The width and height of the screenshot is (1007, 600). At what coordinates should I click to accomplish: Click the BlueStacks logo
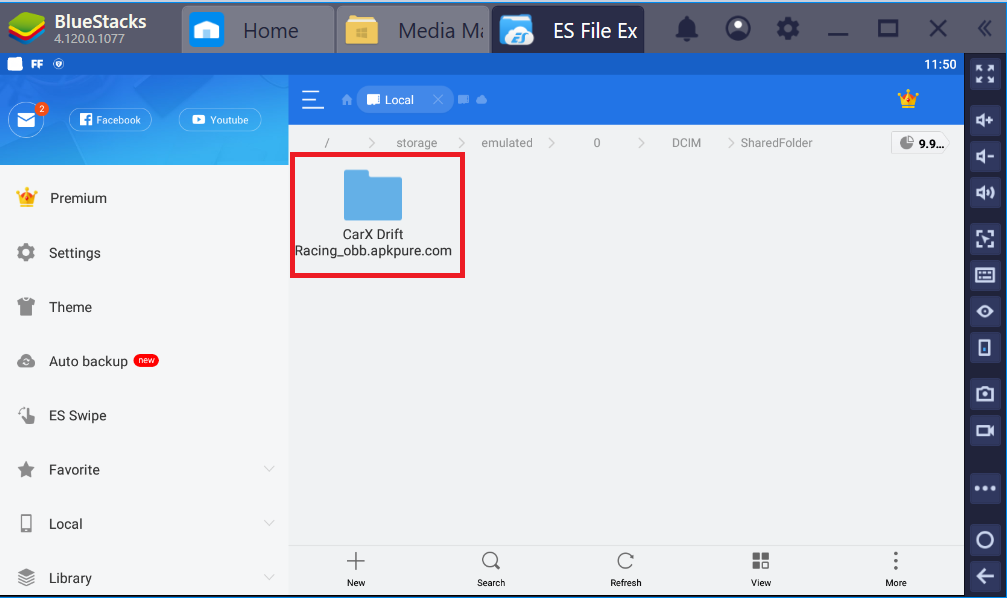[26, 28]
